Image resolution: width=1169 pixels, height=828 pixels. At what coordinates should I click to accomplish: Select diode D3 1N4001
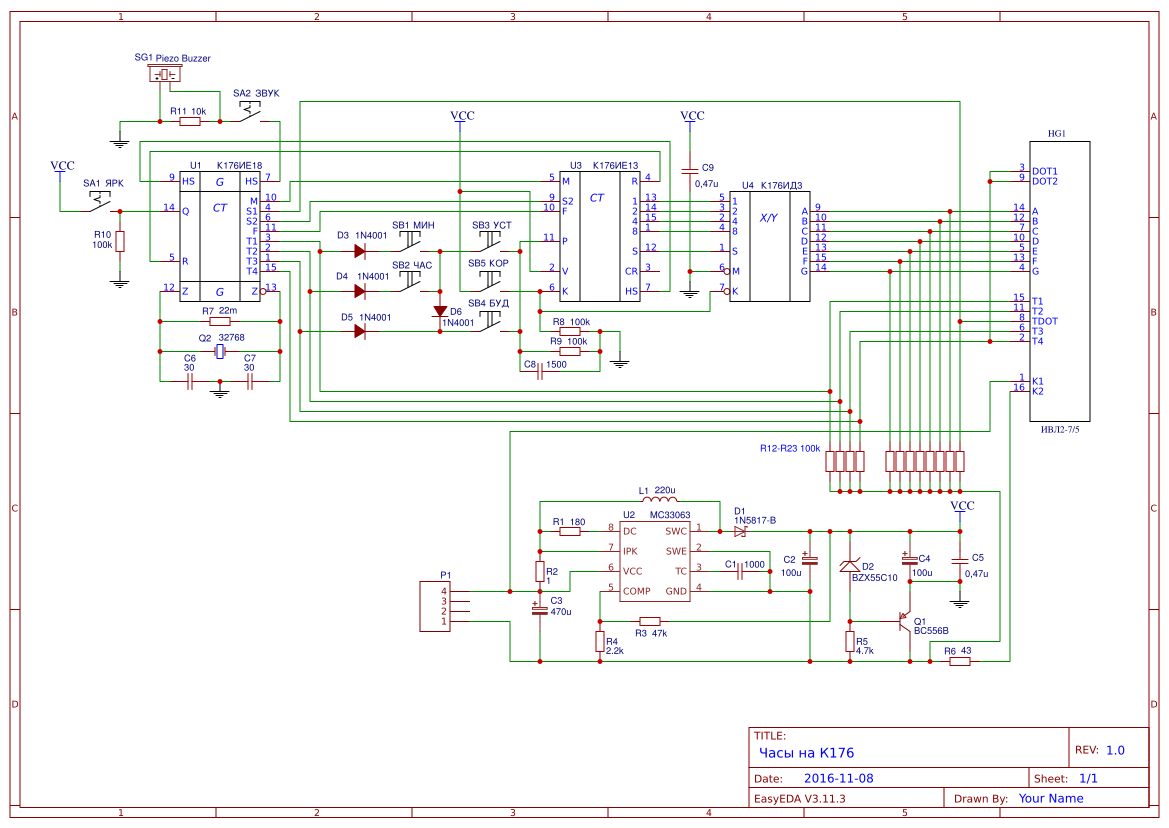point(360,251)
